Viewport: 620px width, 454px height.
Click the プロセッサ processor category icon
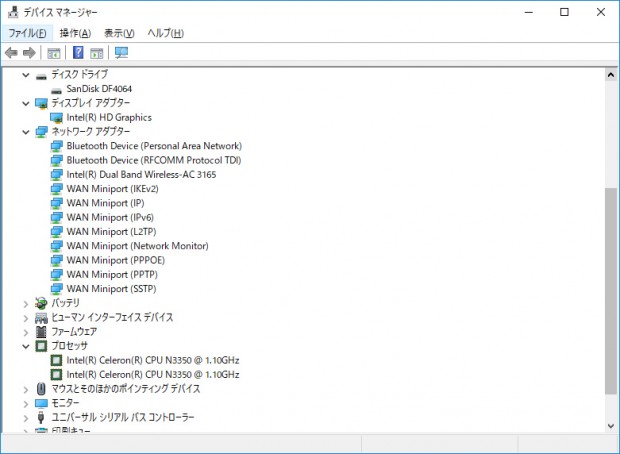tap(41, 346)
